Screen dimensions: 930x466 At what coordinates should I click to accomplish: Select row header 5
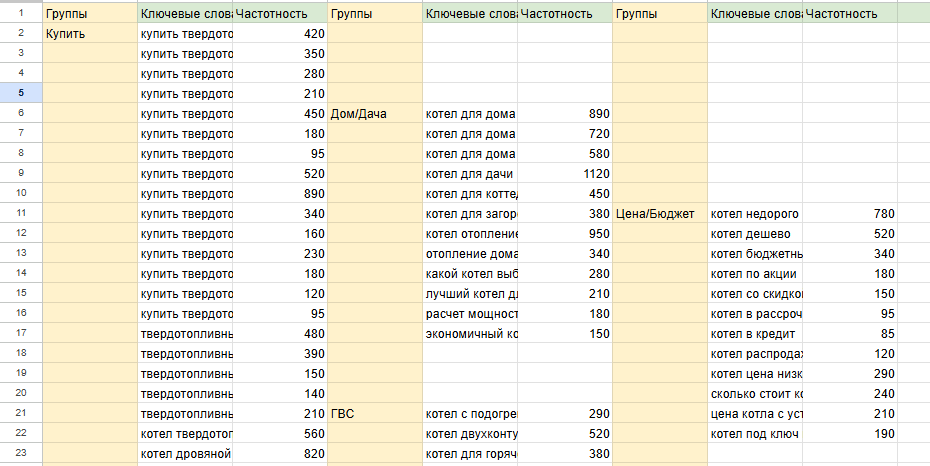point(21,93)
